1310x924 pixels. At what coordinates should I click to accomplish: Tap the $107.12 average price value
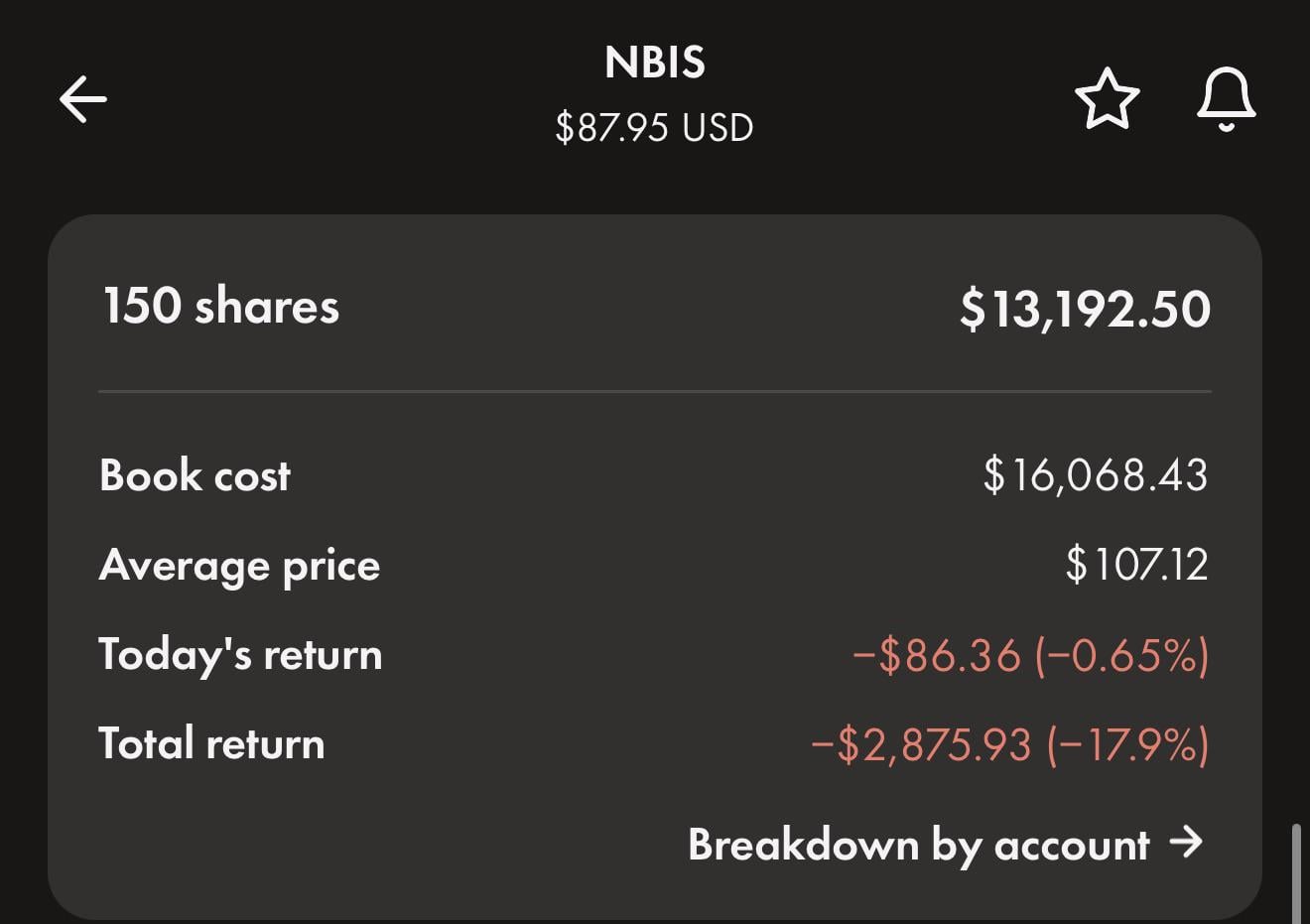1136,565
